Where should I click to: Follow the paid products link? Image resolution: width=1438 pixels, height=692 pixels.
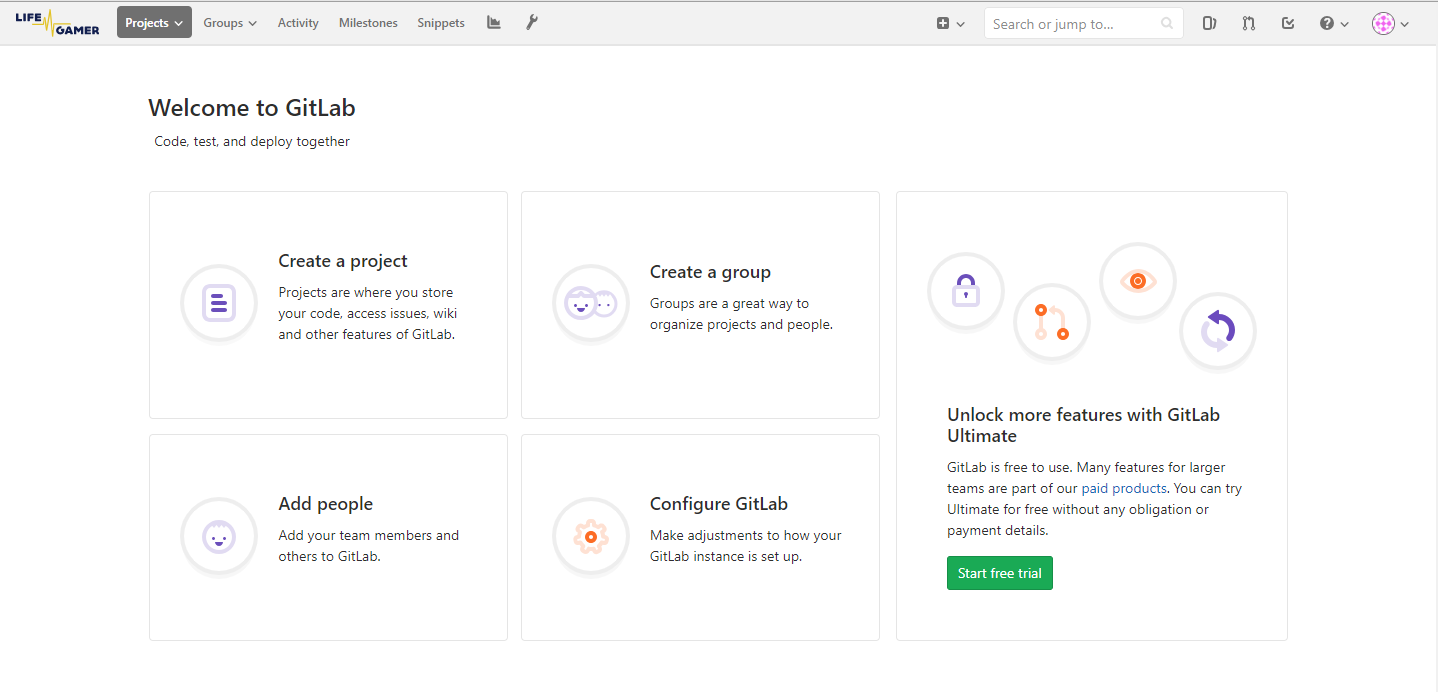[x=1124, y=489]
